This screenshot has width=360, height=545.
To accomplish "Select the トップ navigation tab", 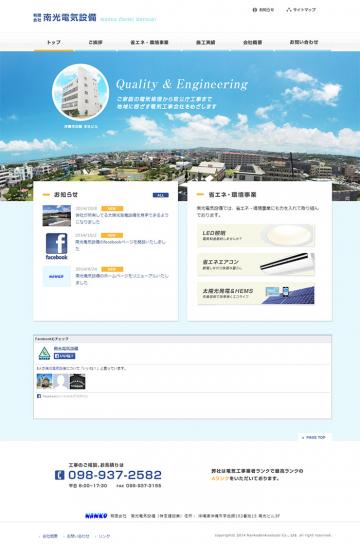I will [54, 42].
